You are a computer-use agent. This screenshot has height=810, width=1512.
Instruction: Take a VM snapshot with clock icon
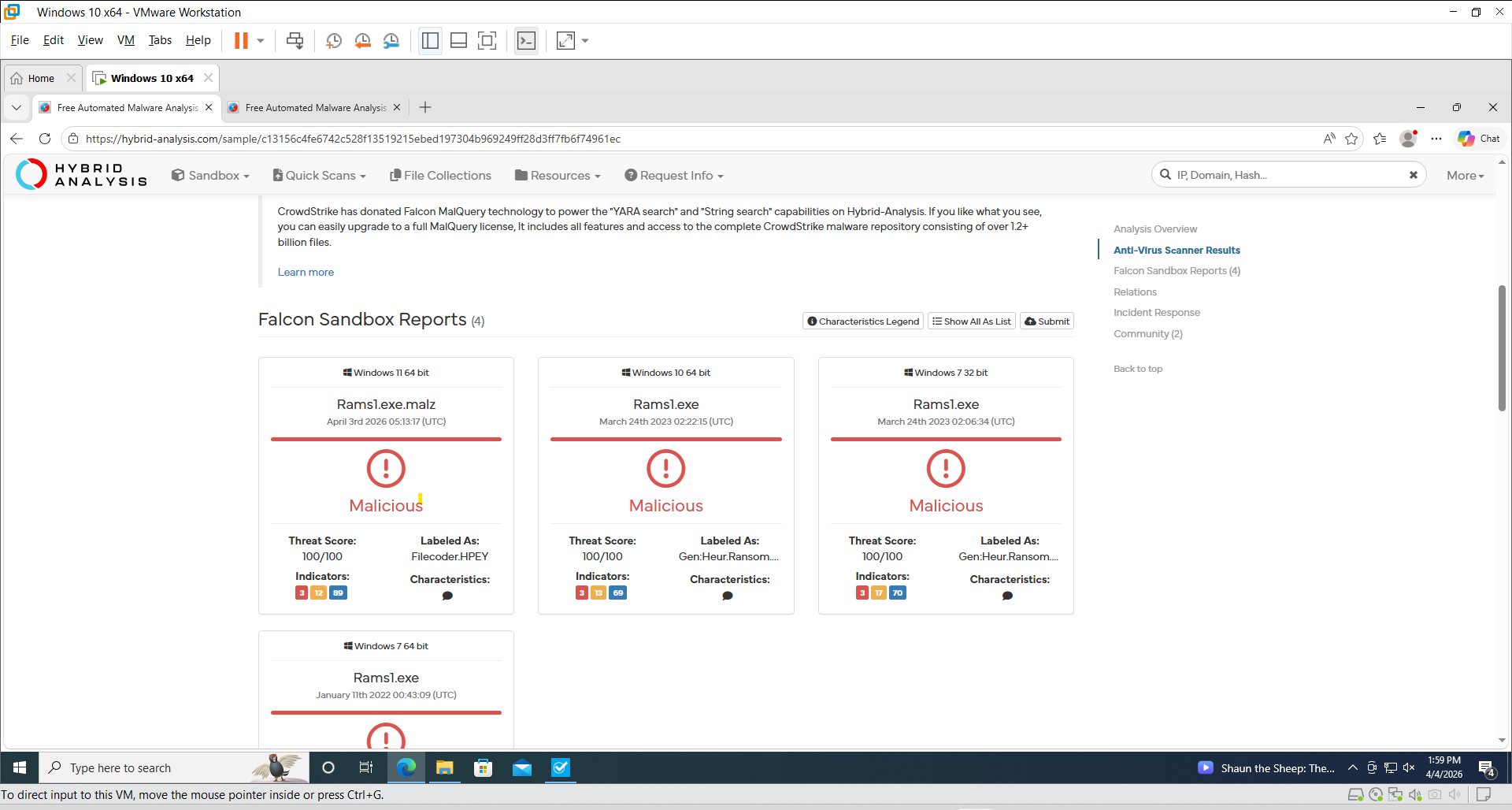pyautogui.click(x=334, y=40)
